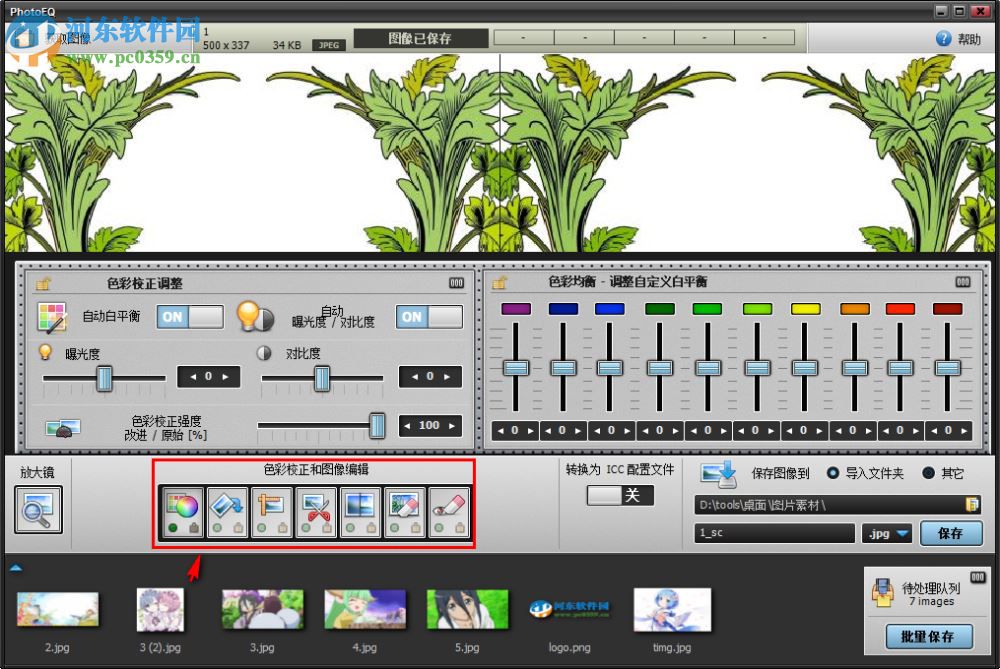Viewport: 1000px width, 669px height.
Task: Select the logo.png thumbnail
Action: (x=570, y=609)
